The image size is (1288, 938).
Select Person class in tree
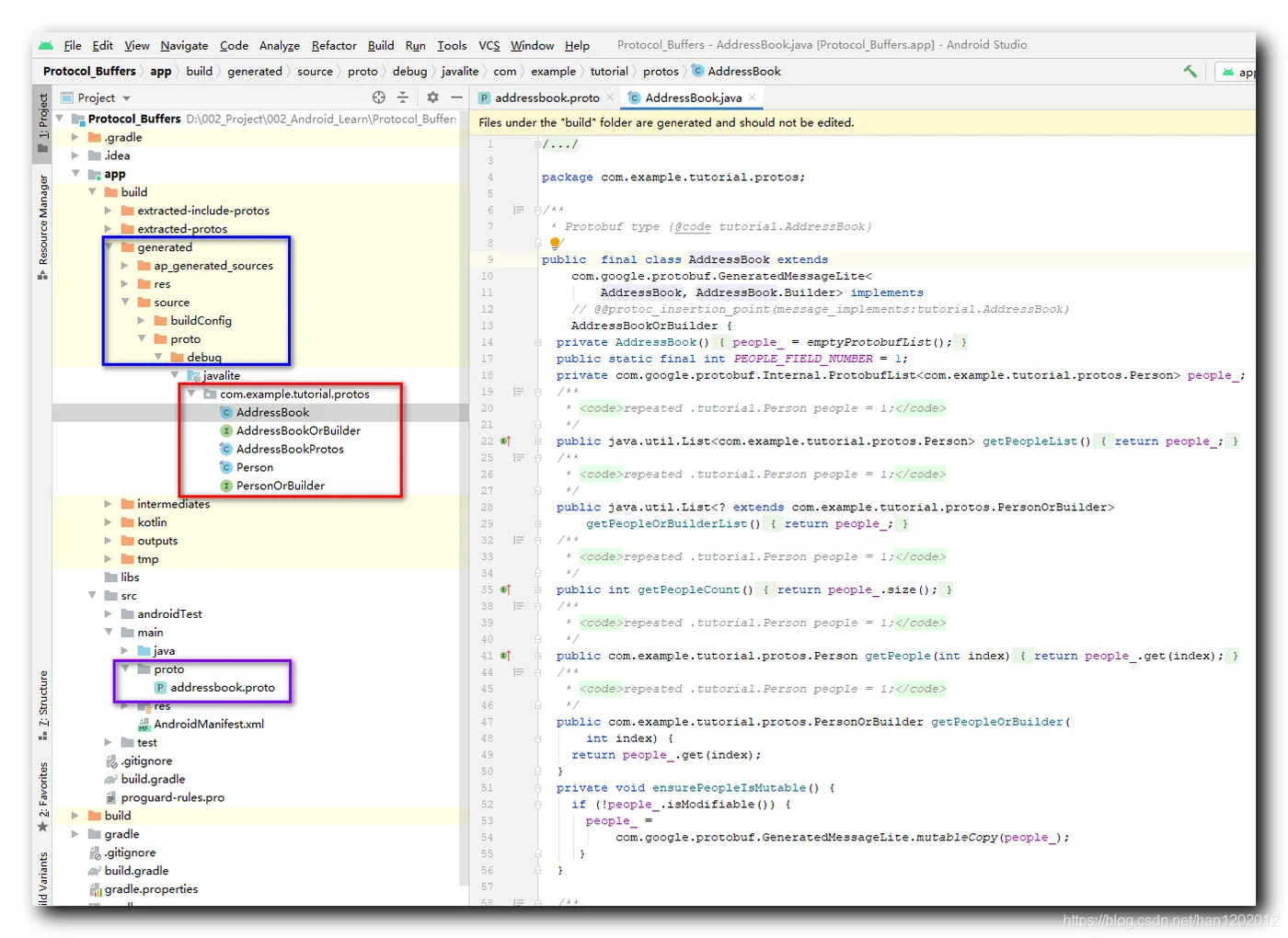(x=255, y=468)
